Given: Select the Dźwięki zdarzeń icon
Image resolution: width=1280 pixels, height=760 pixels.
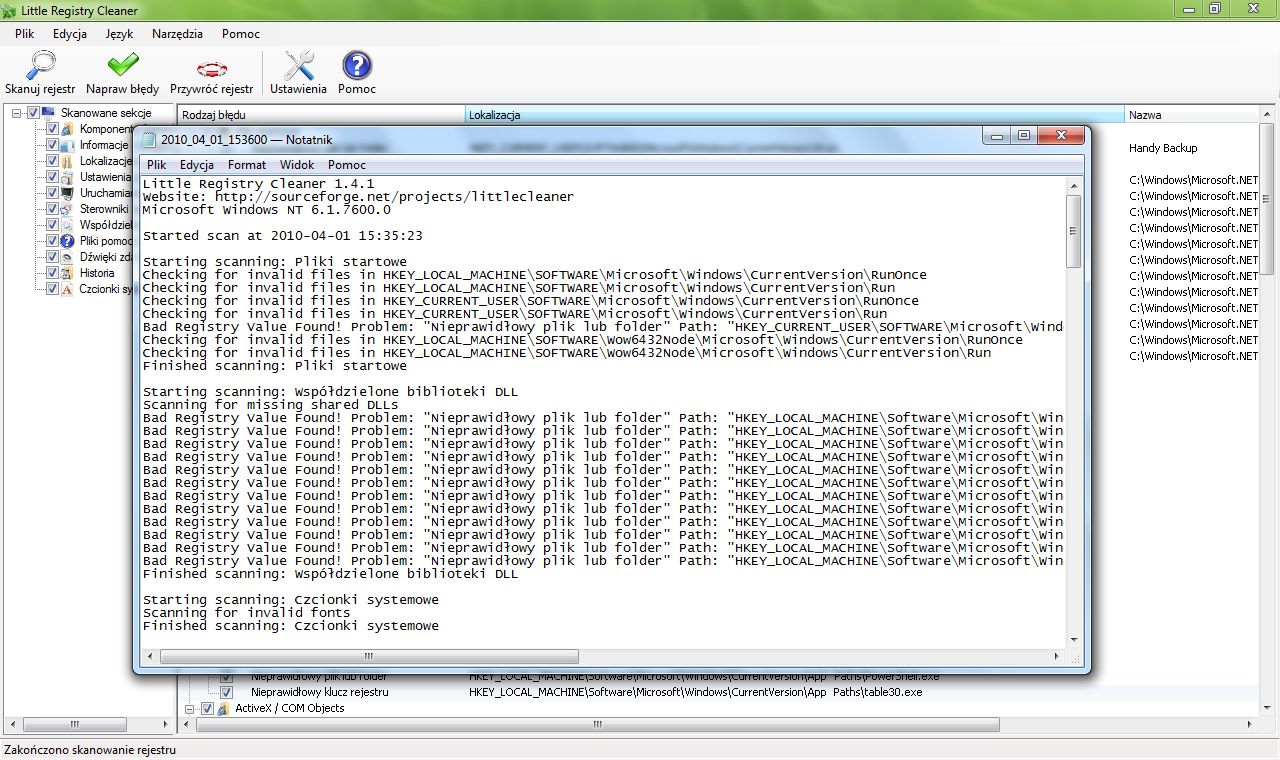Looking at the screenshot, I should tap(67, 257).
